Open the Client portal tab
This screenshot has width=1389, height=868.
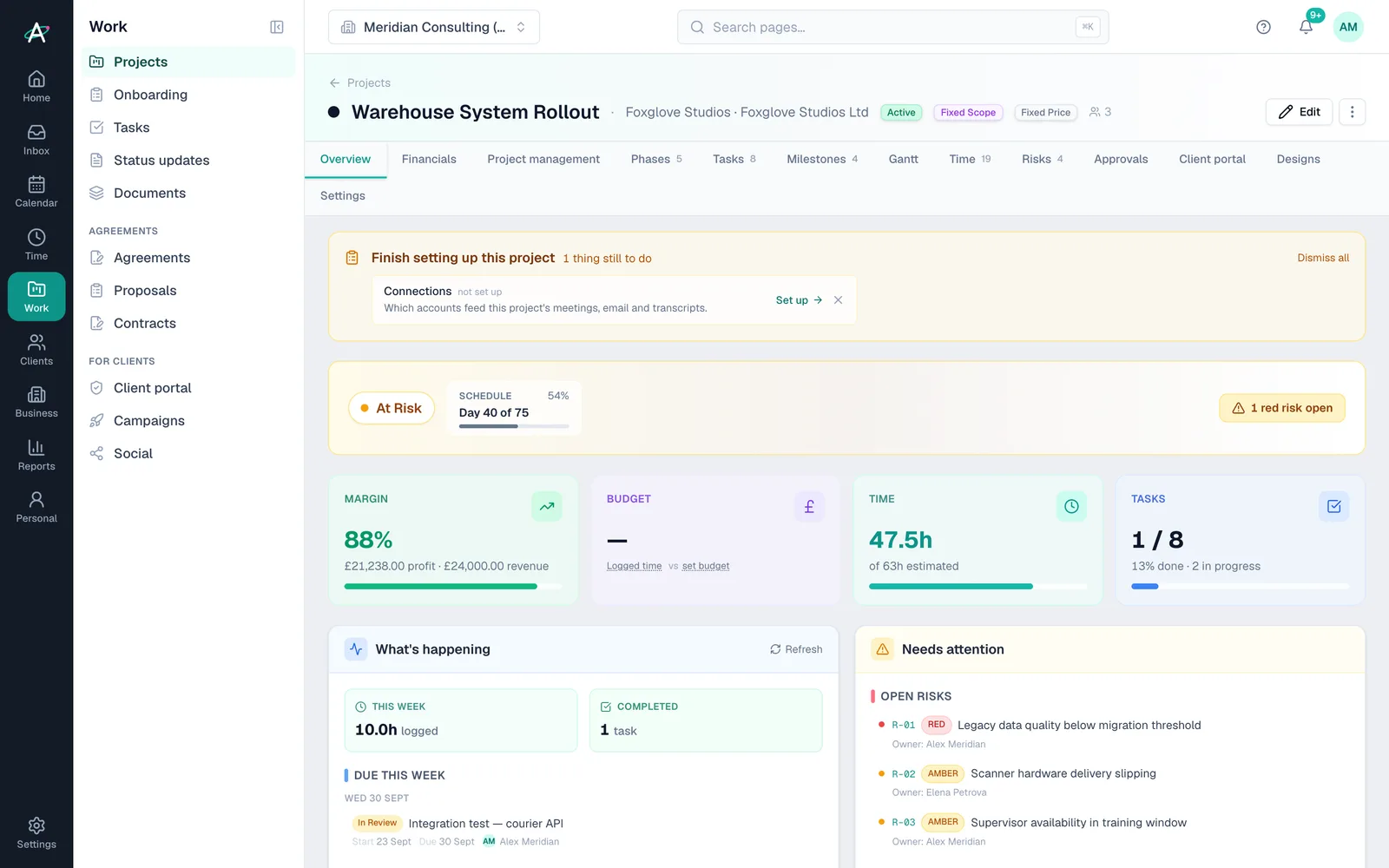coord(1212,160)
